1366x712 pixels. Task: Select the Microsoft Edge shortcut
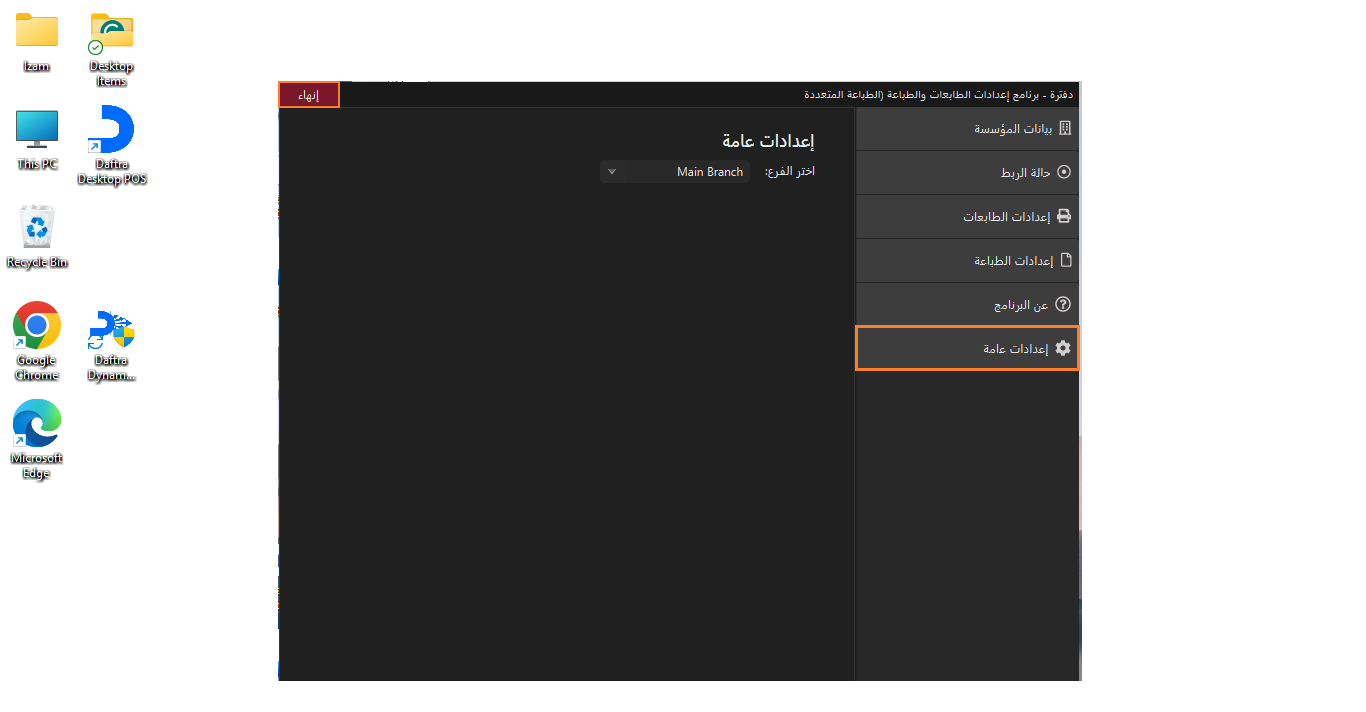(x=37, y=440)
